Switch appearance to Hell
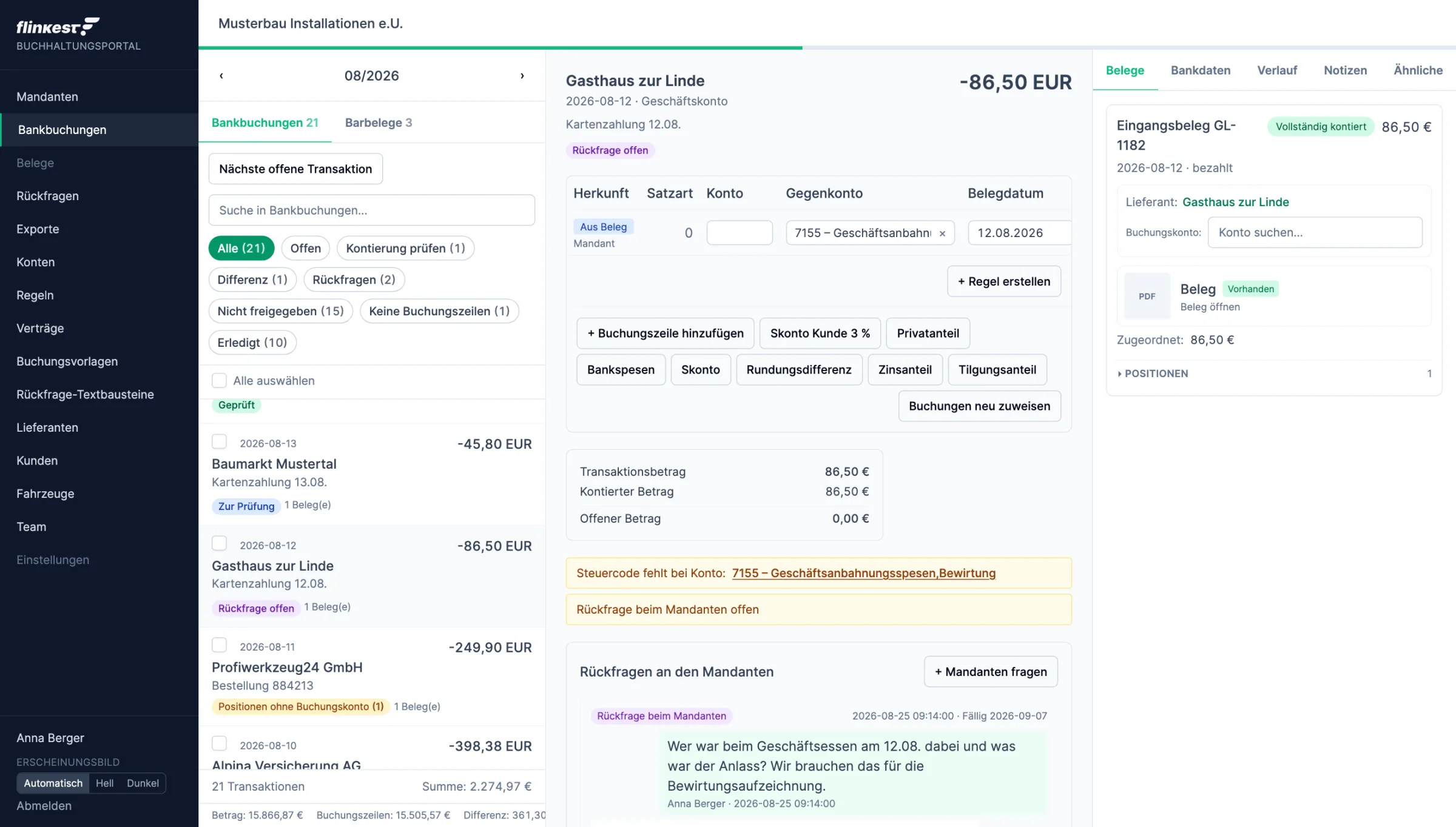The image size is (1456, 827). coord(104,783)
